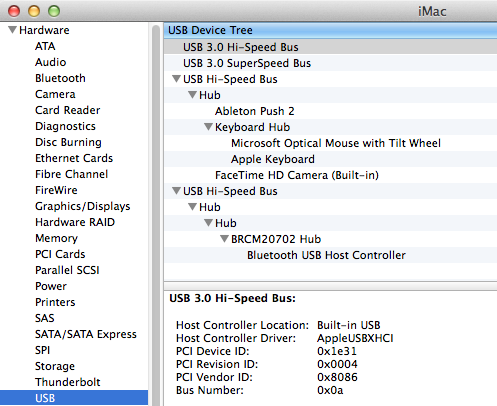Select the Keyboard Hub row label

pos(252,127)
